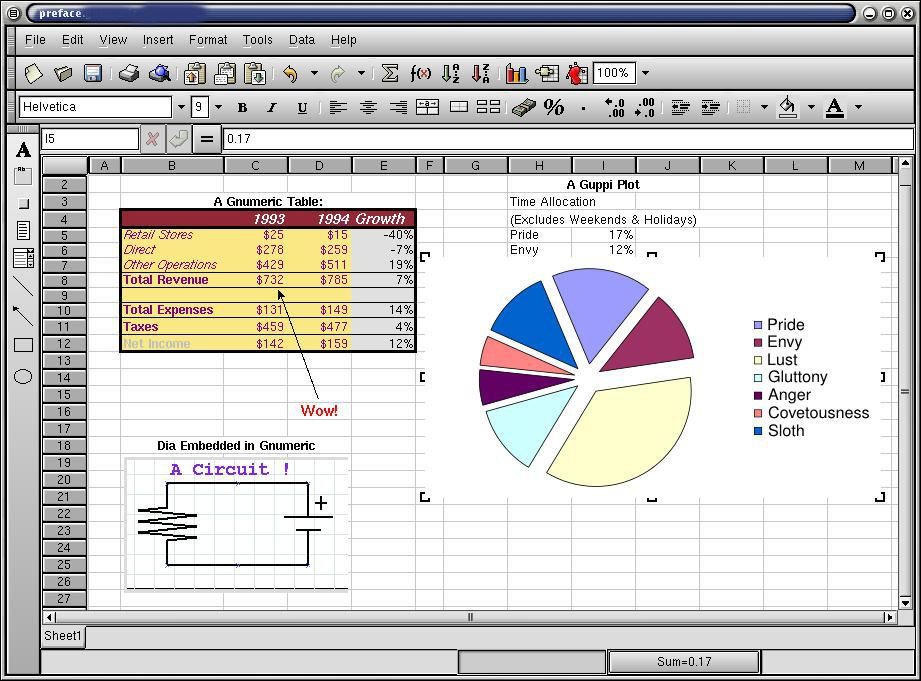Click the Cut icon in the toolbar
This screenshot has width=921, height=681.
194,73
